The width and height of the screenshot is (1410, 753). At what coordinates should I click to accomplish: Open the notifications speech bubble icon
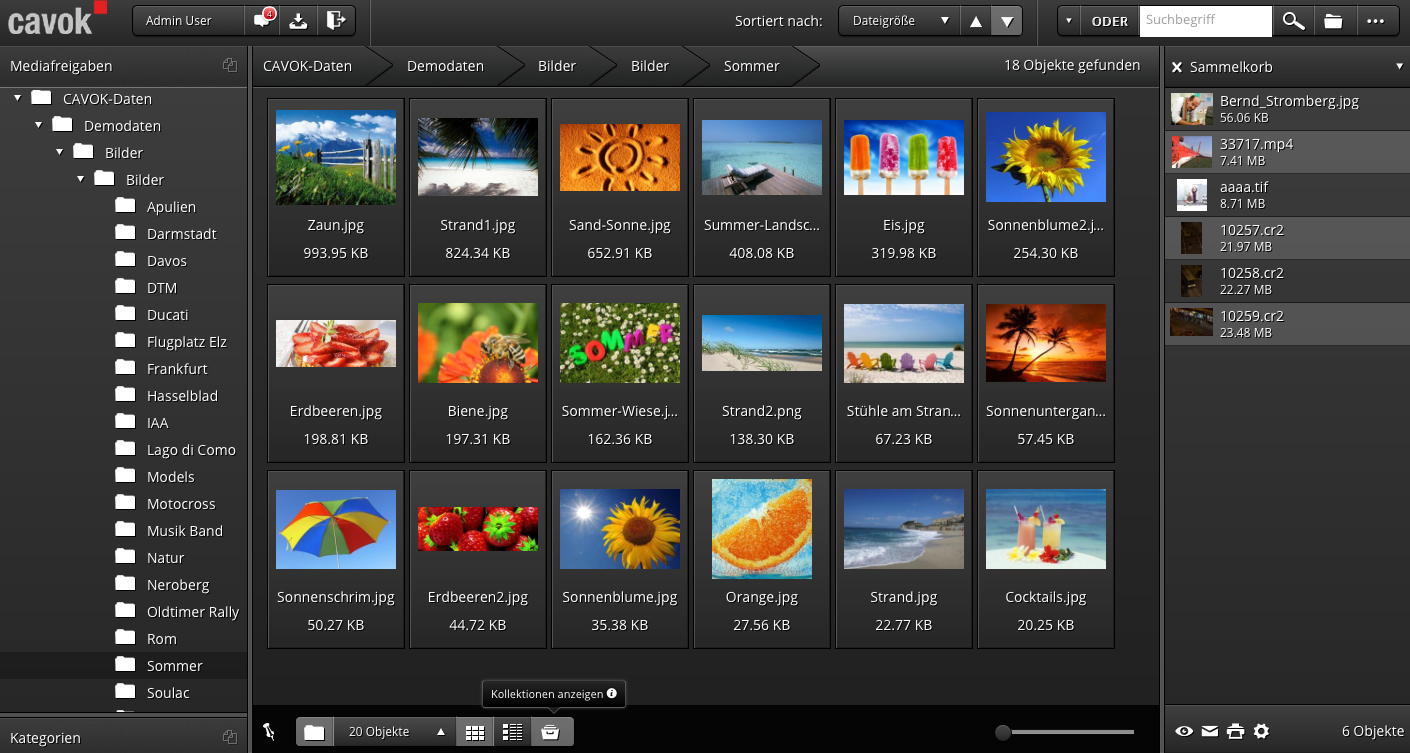coord(262,20)
